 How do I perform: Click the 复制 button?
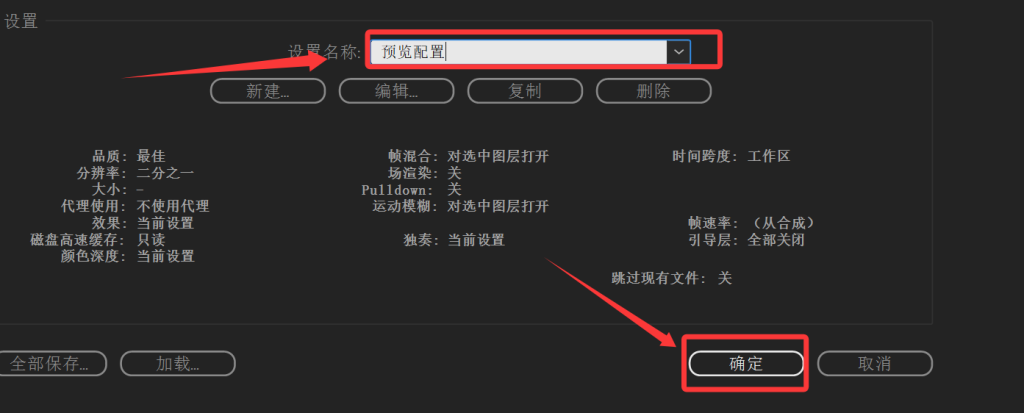click(525, 91)
